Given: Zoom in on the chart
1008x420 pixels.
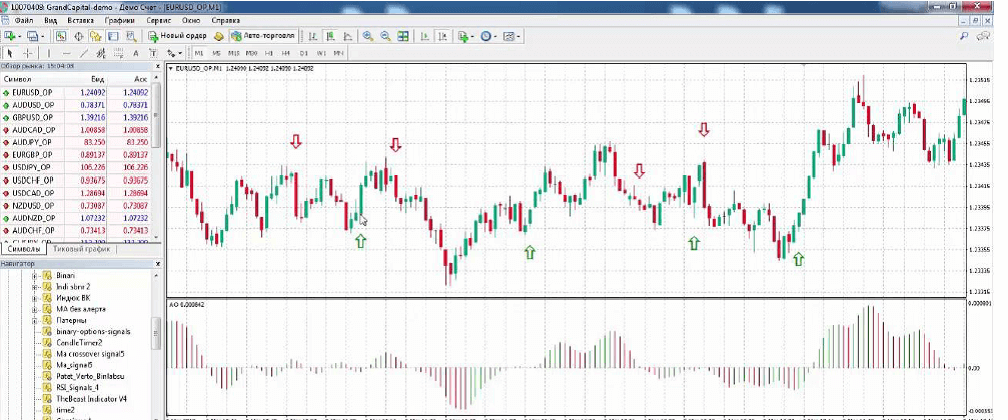Looking at the screenshot, I should click(368, 36).
